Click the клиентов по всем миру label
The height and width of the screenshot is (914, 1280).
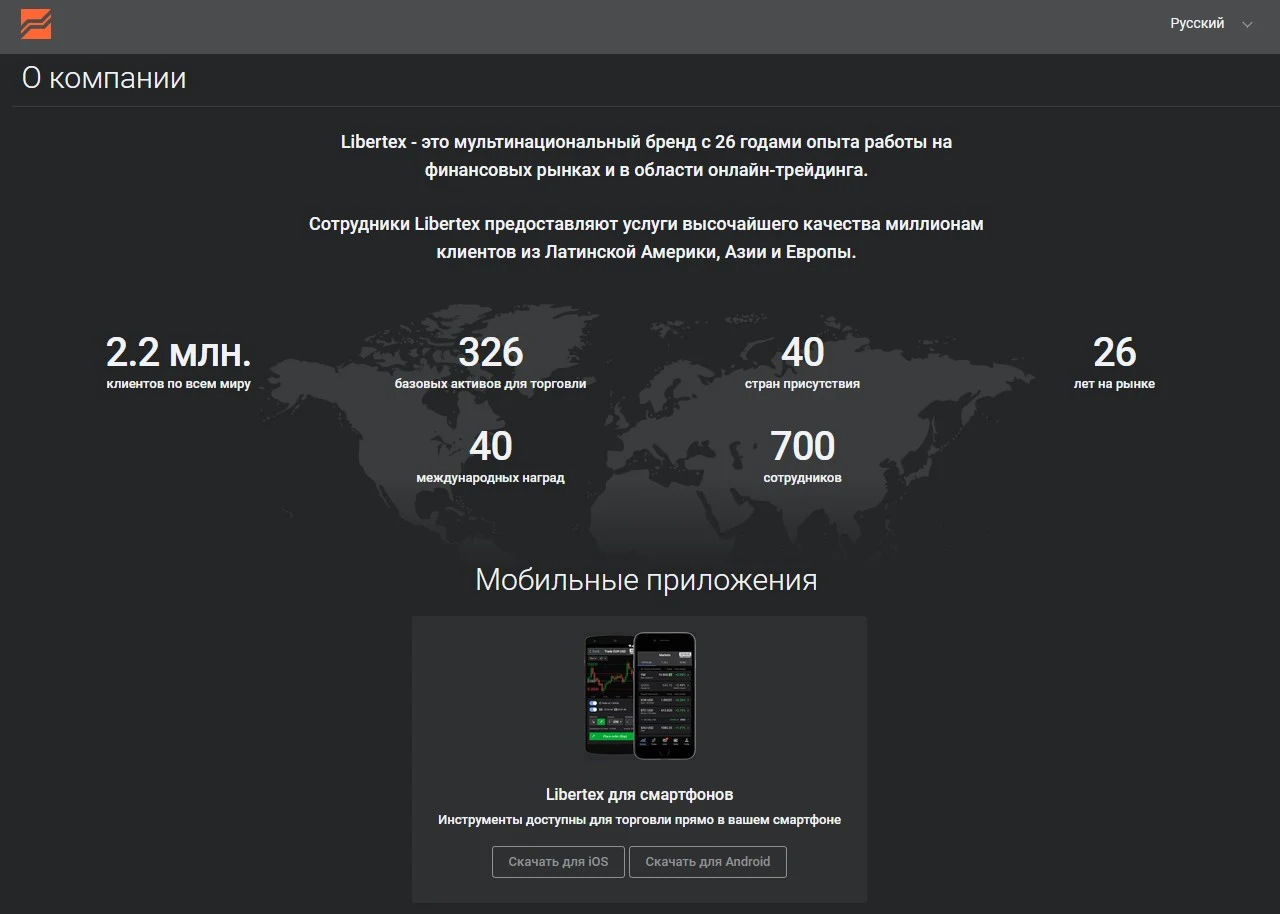tap(179, 384)
